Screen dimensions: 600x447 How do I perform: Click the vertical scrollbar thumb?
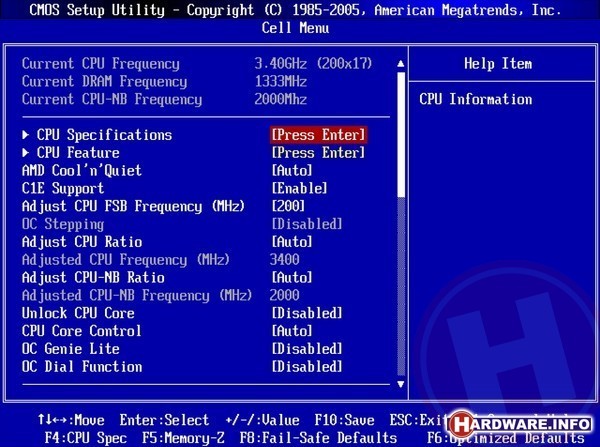click(x=401, y=134)
